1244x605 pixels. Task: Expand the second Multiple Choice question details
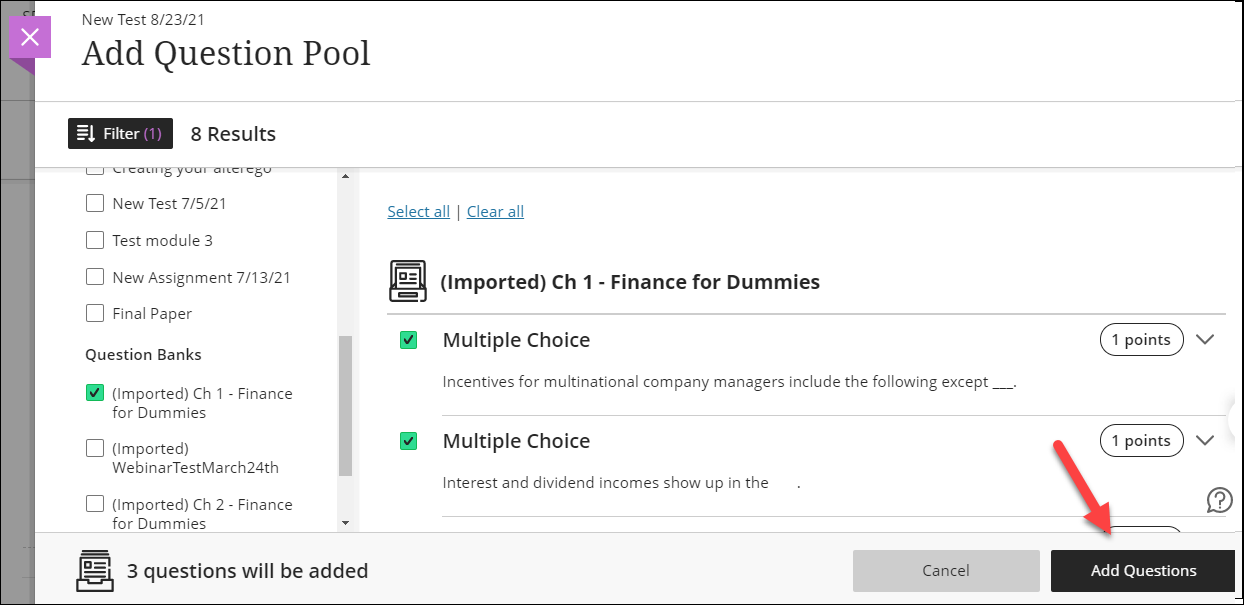coord(1205,440)
